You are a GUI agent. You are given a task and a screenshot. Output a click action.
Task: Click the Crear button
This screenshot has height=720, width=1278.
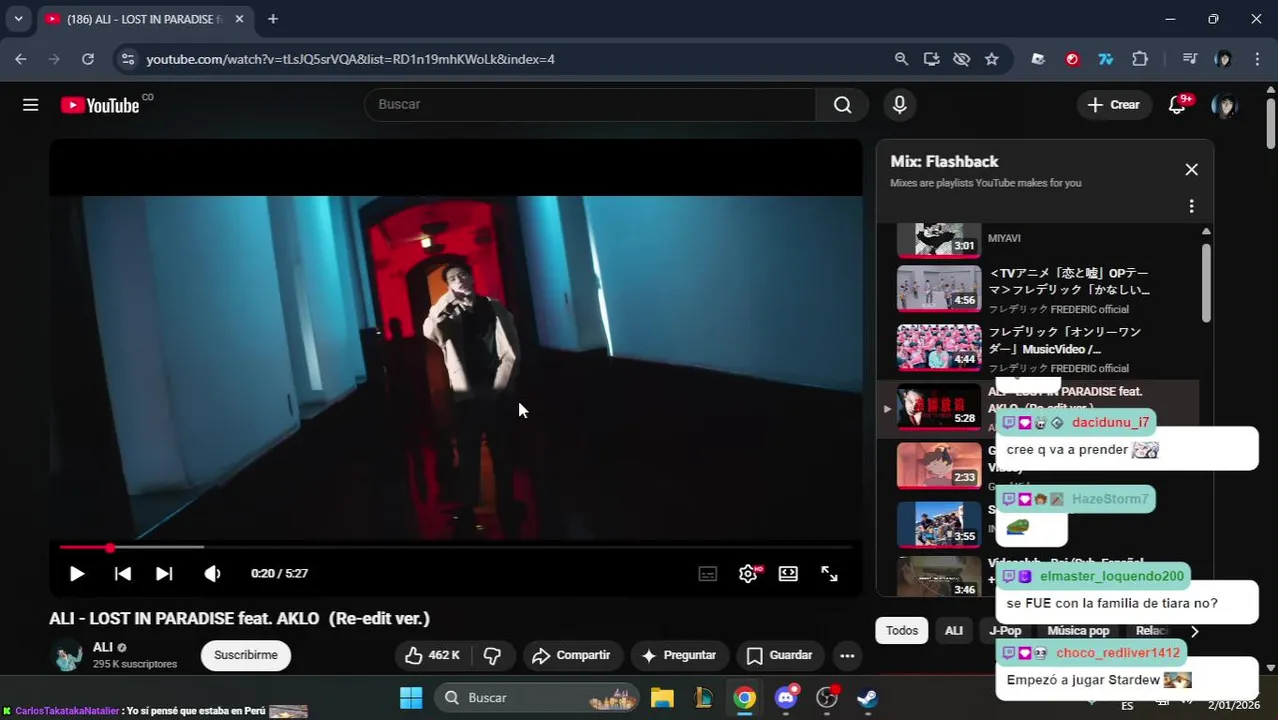pyautogui.click(x=1114, y=105)
